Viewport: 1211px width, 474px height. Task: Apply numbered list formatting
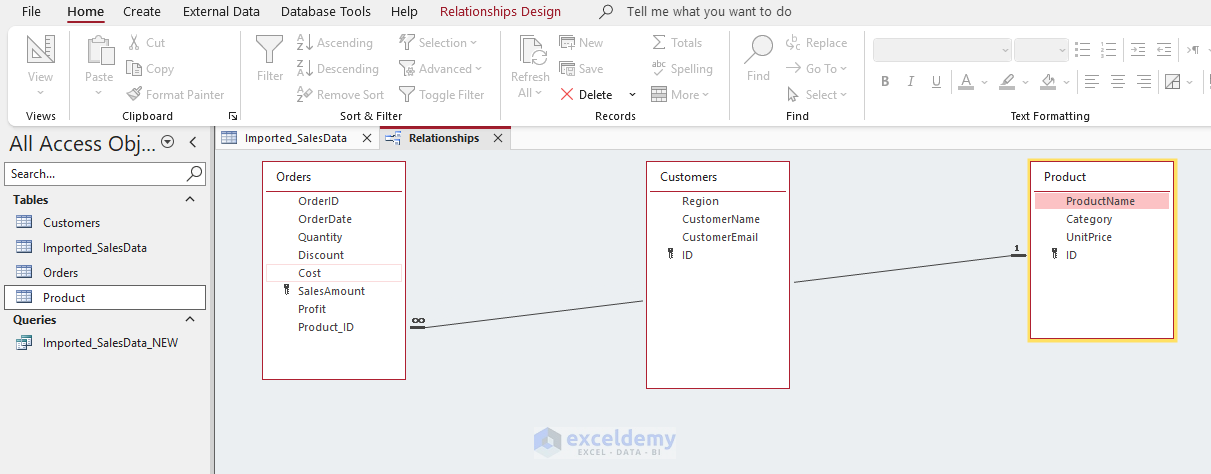pyautogui.click(x=1108, y=50)
